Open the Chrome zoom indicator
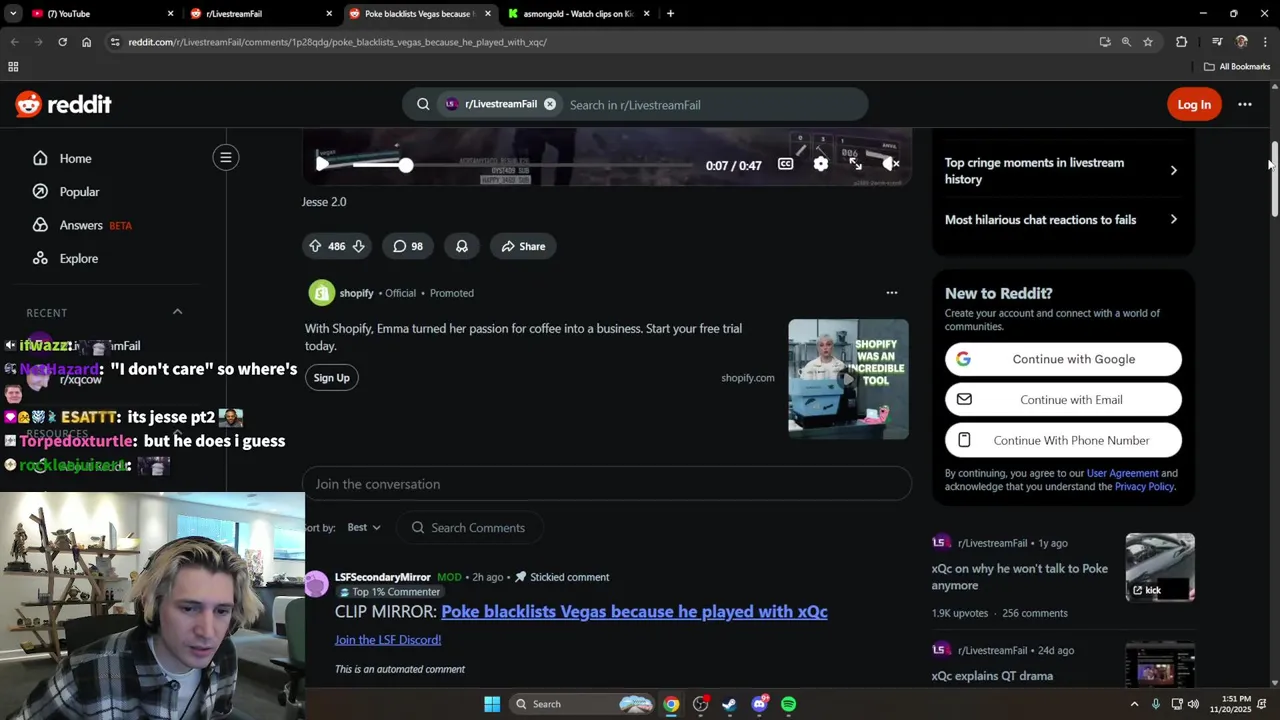Screen dimensions: 1280x720 point(1126,42)
